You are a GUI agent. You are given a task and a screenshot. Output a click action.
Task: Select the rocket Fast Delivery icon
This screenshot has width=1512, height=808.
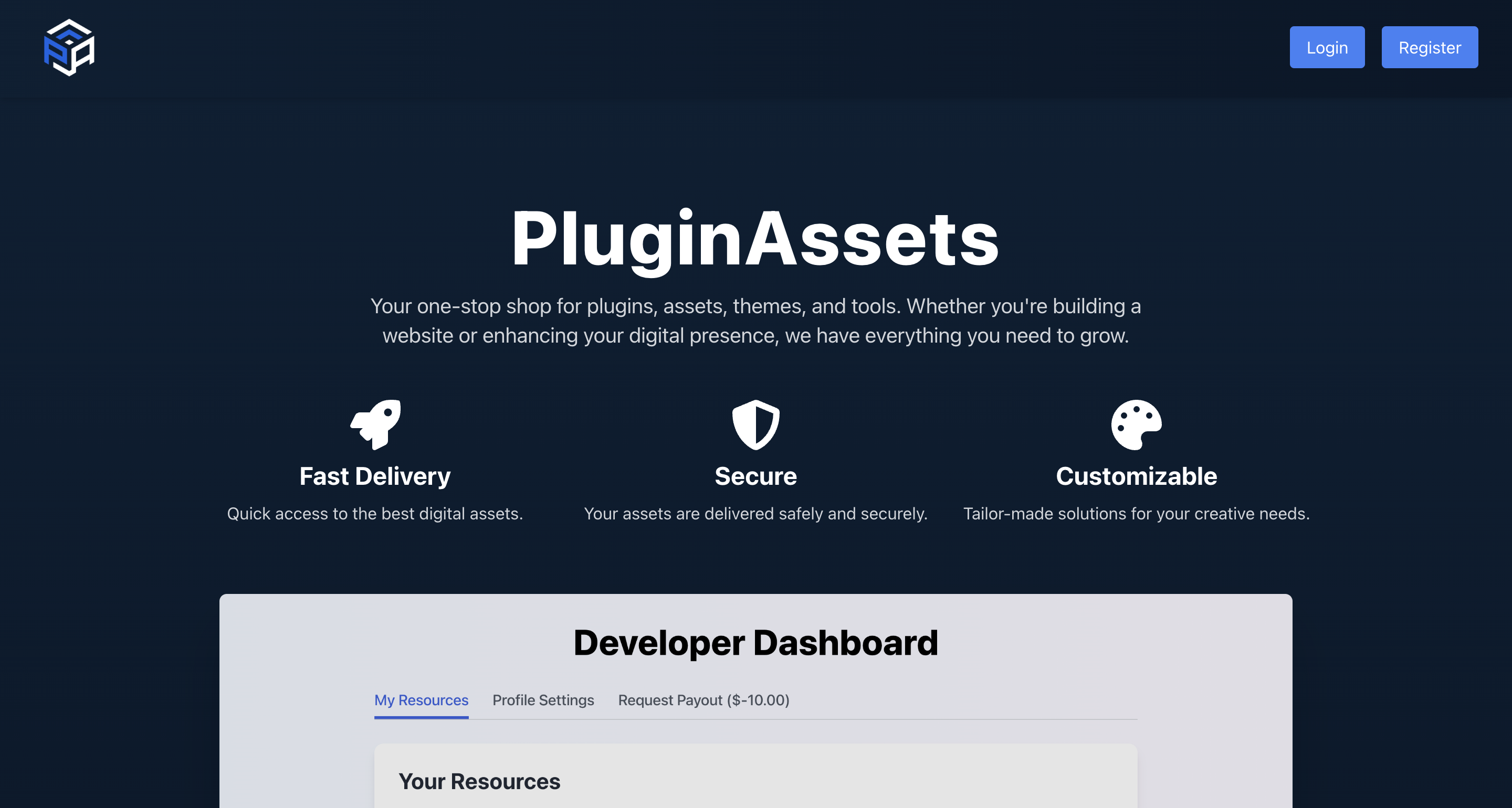click(x=376, y=425)
